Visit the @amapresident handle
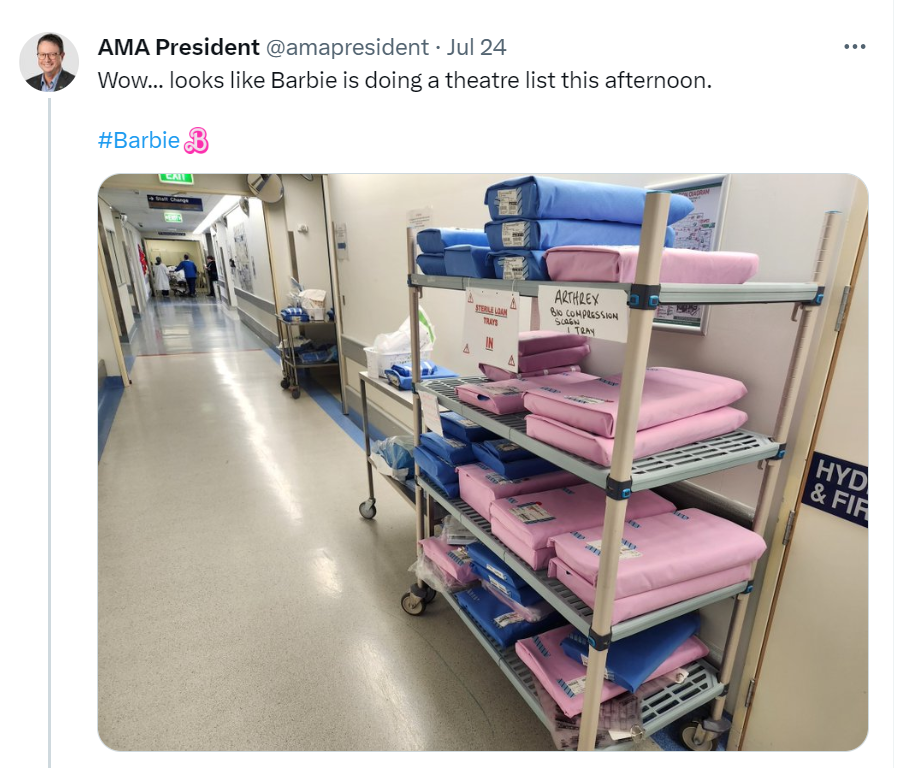Screen dimensions: 898x768 point(347,47)
